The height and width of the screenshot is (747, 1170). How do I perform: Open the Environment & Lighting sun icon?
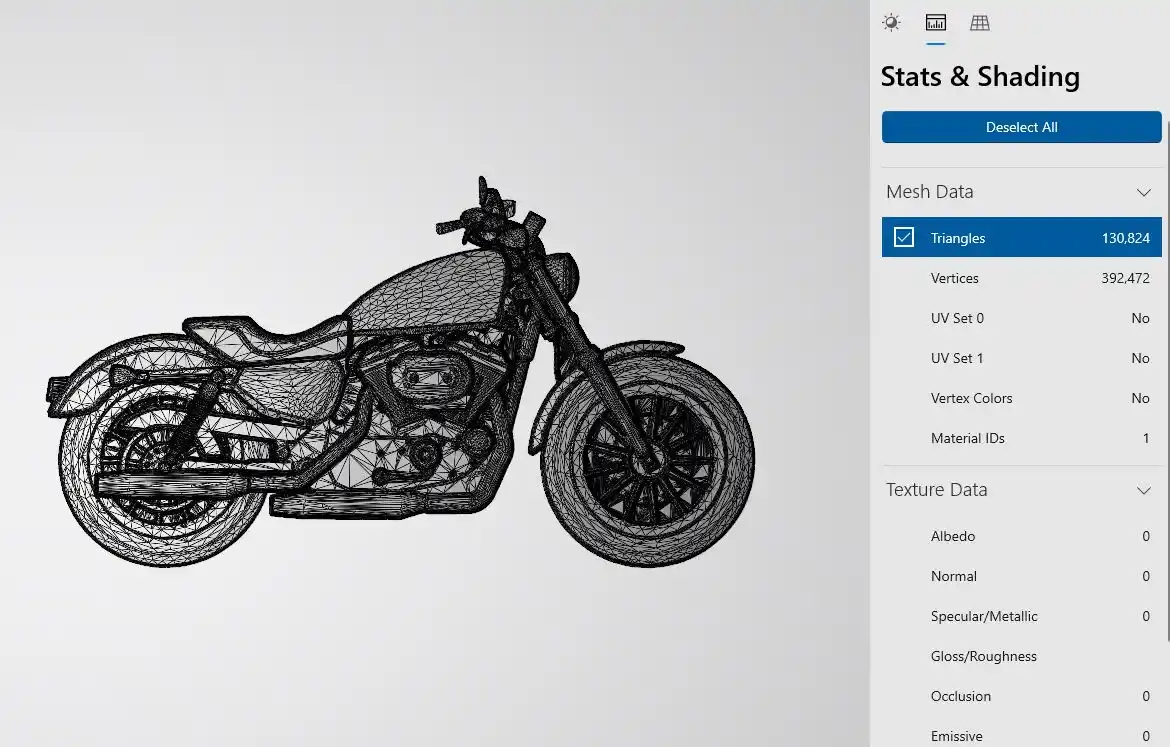(x=891, y=23)
